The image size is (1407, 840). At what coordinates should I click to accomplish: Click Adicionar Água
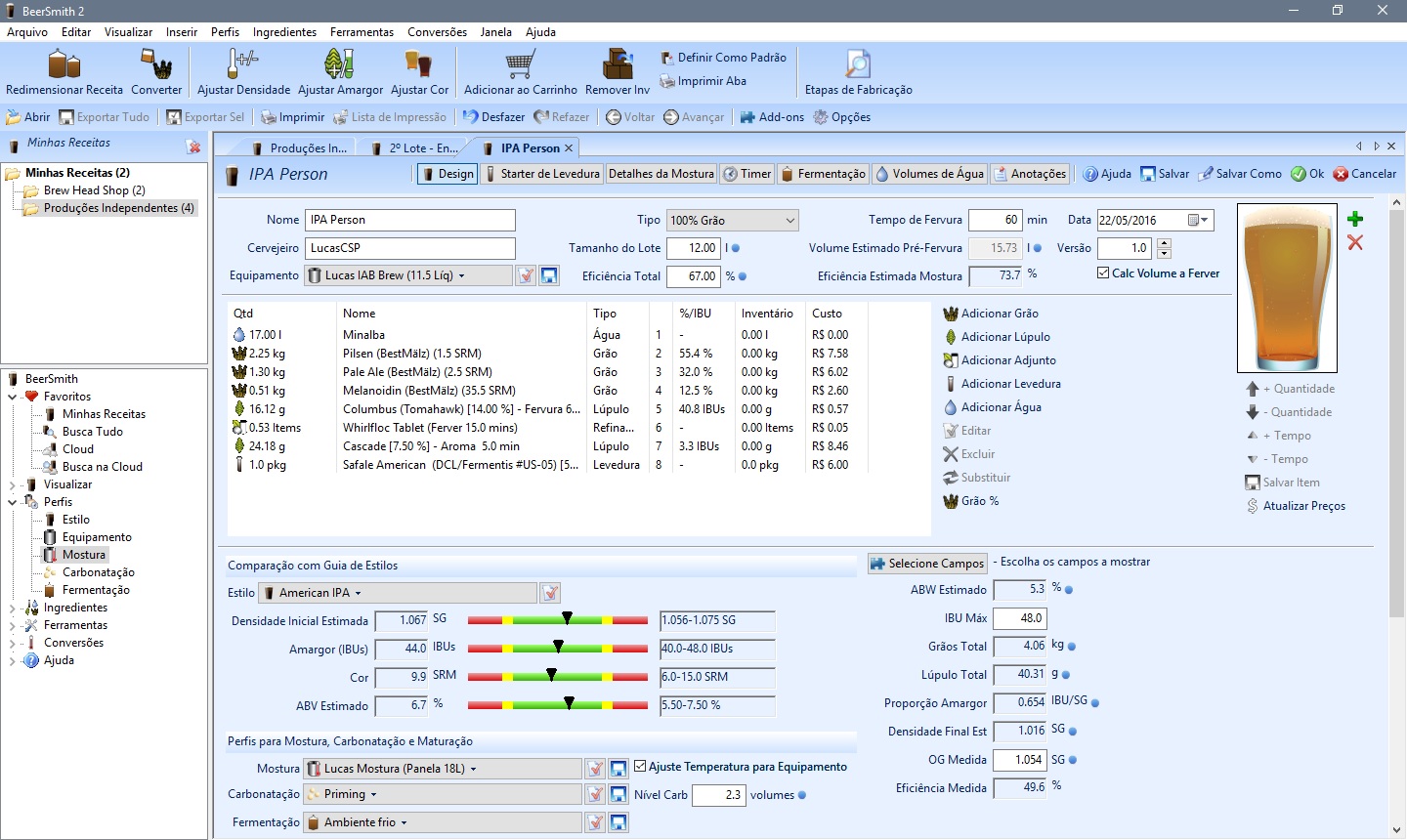[x=992, y=407]
